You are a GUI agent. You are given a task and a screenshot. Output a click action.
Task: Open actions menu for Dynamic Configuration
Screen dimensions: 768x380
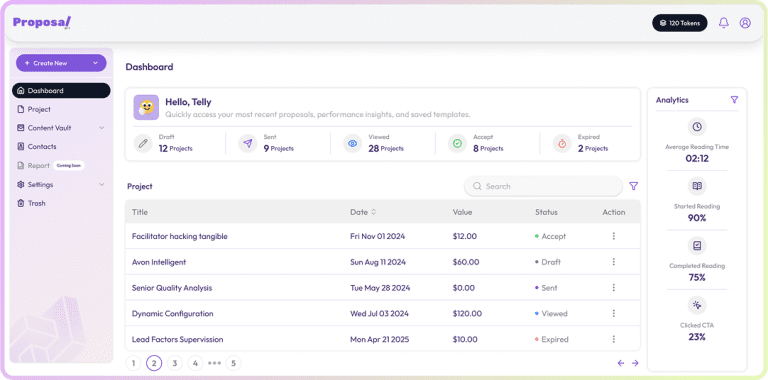click(x=613, y=313)
